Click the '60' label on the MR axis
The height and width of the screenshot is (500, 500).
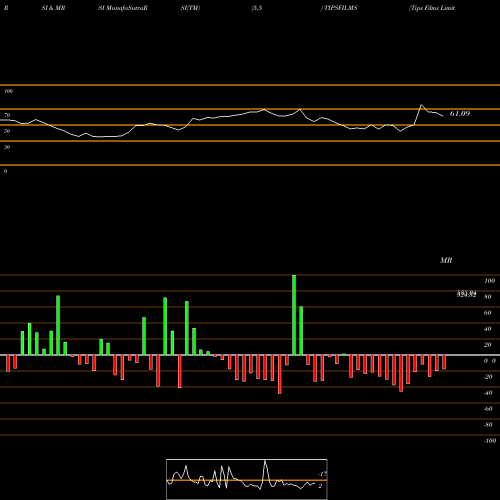488,313
